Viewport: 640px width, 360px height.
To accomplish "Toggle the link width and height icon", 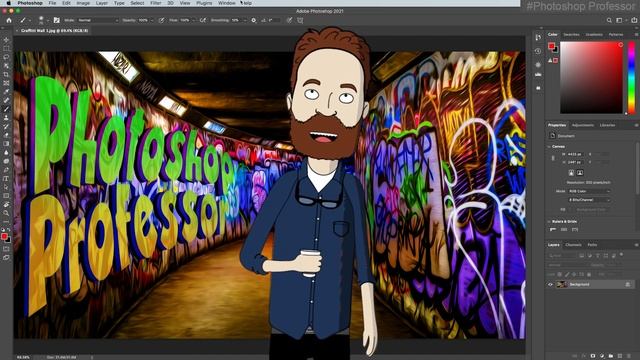I will click(x=553, y=158).
